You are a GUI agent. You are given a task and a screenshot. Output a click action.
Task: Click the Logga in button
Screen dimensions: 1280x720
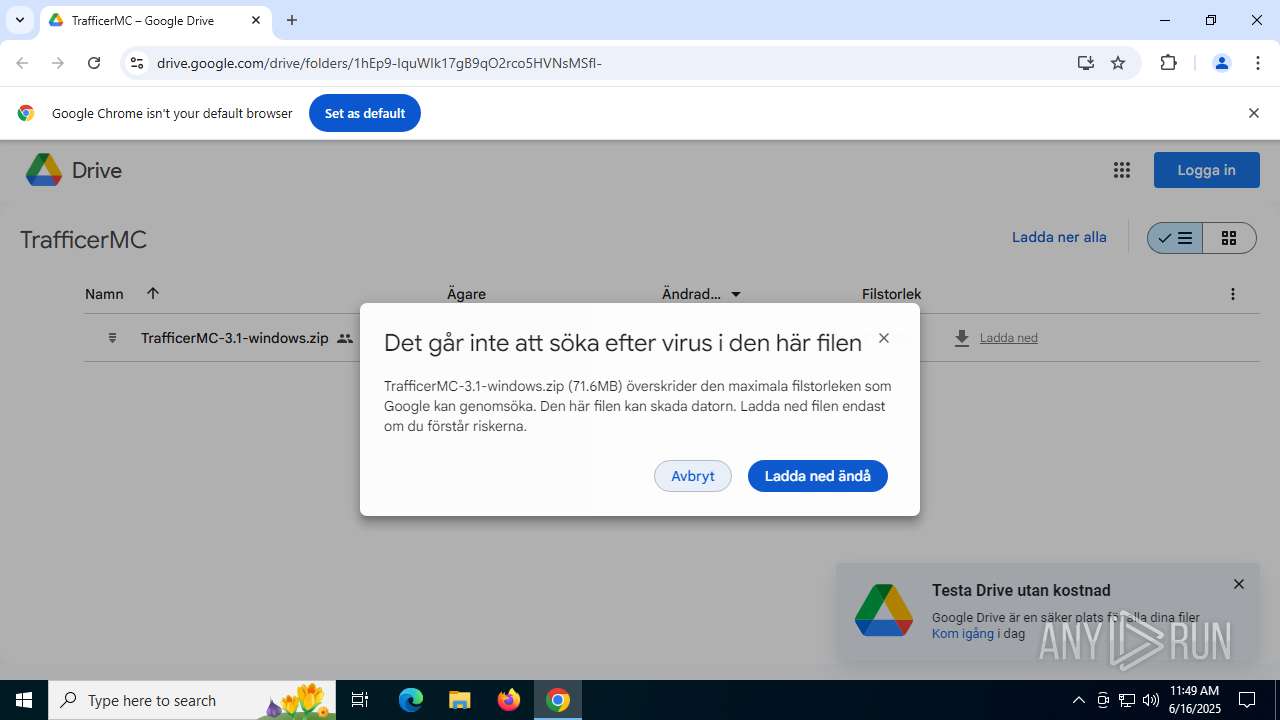[x=1206, y=170]
